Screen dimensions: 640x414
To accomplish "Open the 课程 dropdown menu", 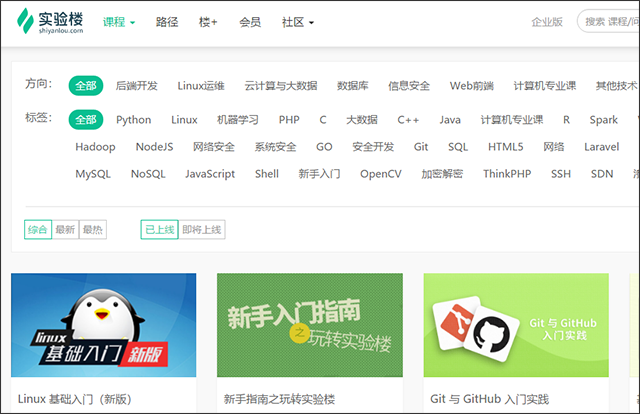I will point(118,22).
